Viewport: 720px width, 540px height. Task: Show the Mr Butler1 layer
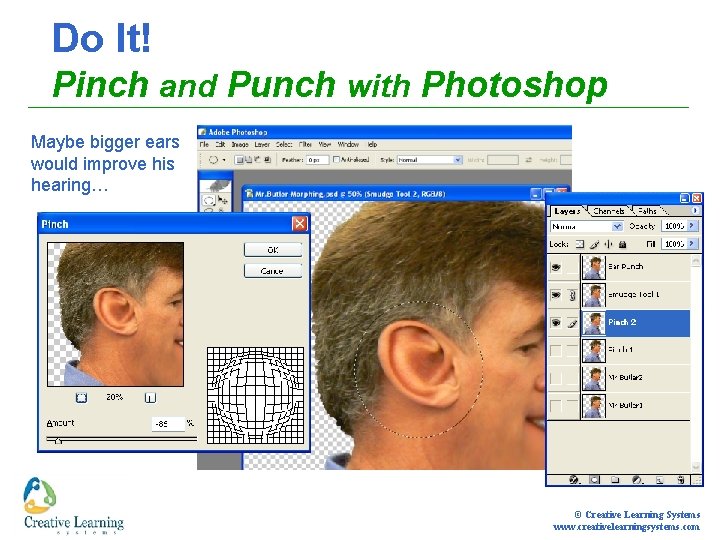point(556,406)
